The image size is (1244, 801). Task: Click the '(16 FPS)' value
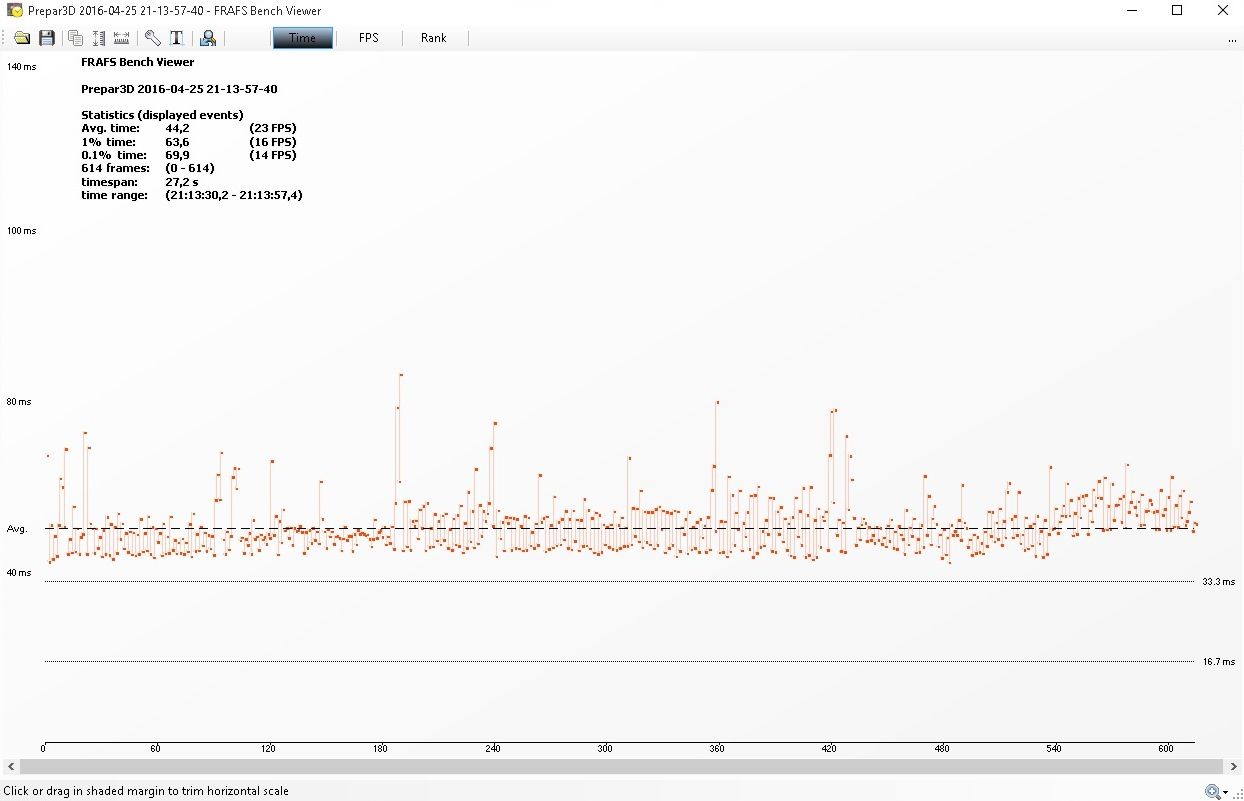272,142
